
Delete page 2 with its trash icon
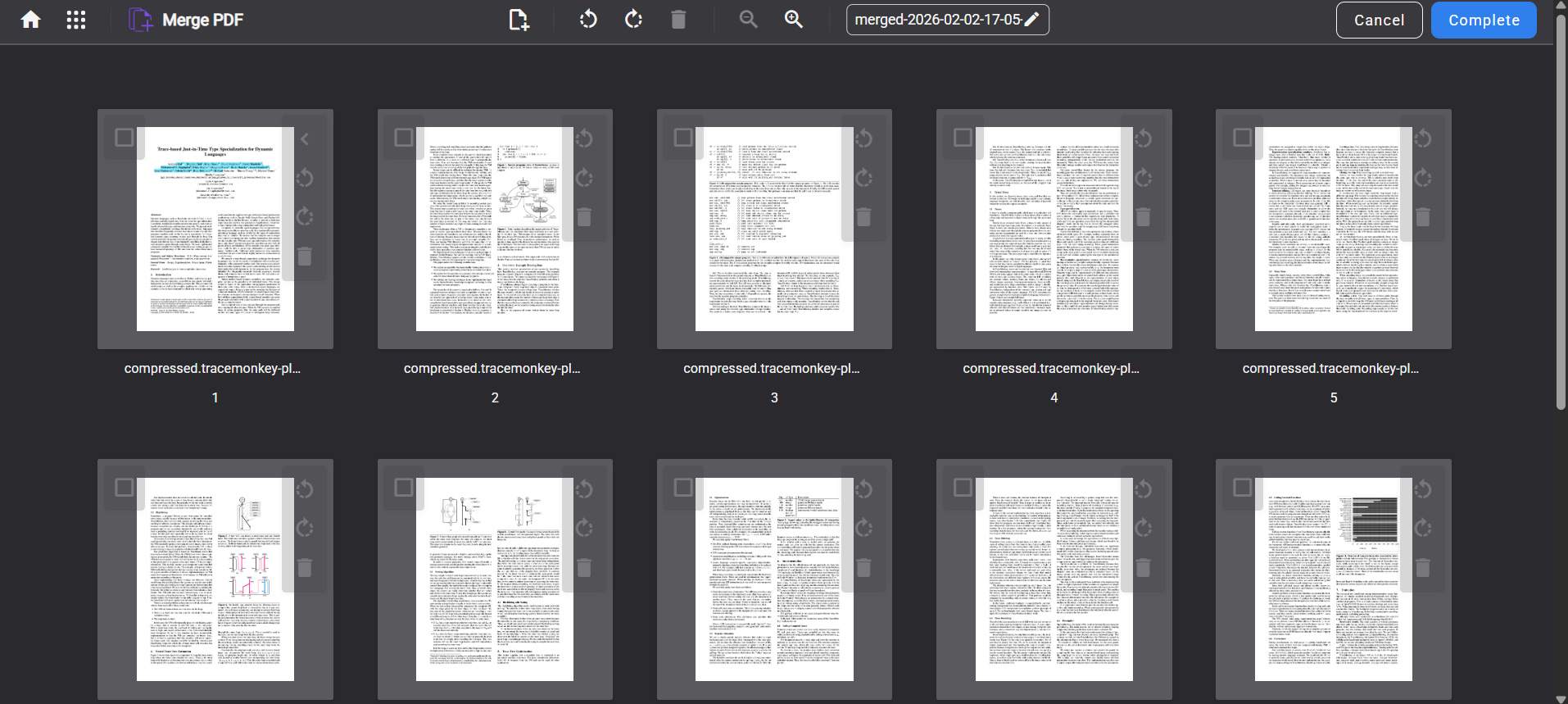(584, 216)
